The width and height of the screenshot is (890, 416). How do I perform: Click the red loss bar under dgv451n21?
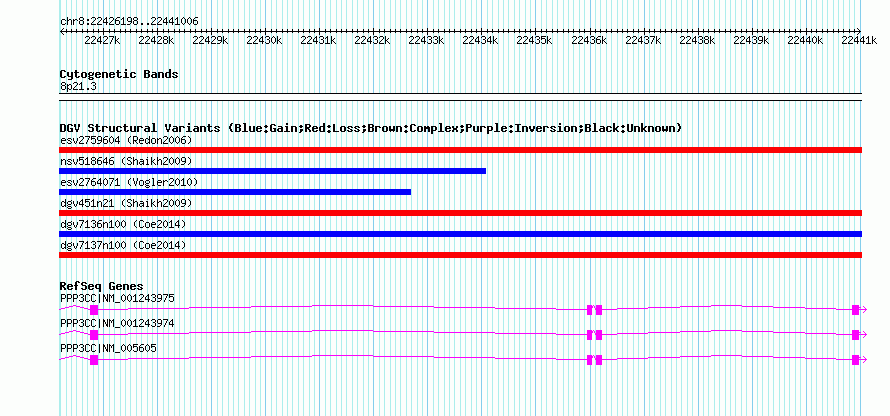point(460,213)
